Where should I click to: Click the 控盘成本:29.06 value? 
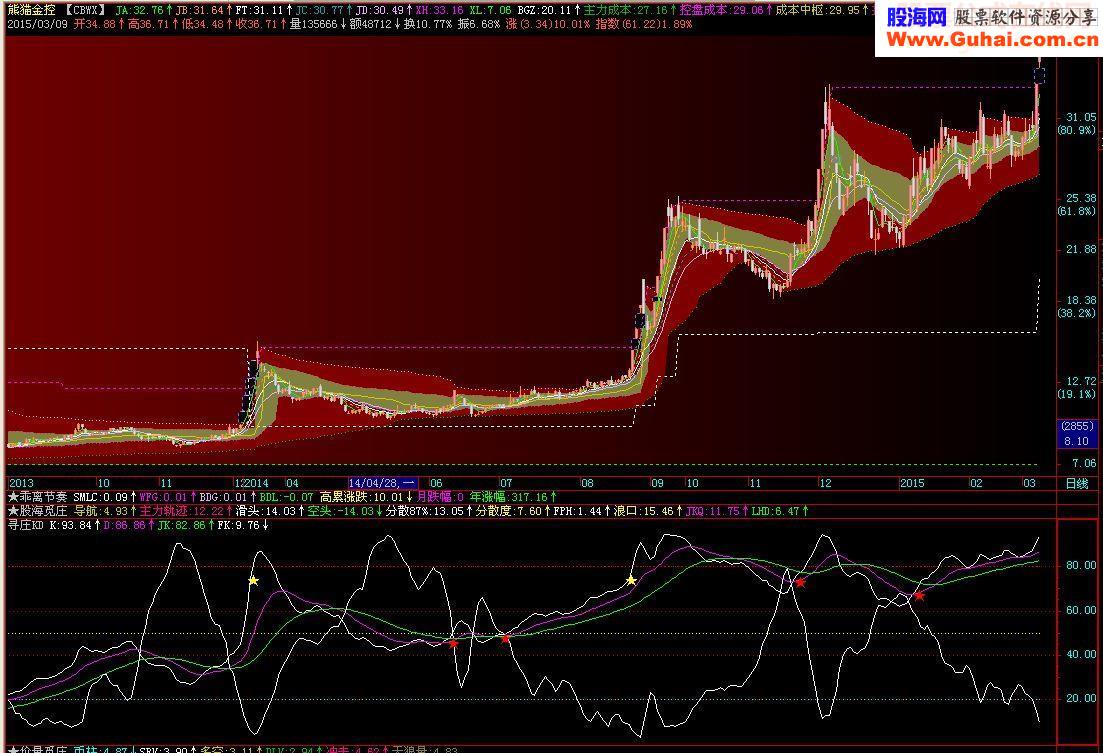click(722, 10)
